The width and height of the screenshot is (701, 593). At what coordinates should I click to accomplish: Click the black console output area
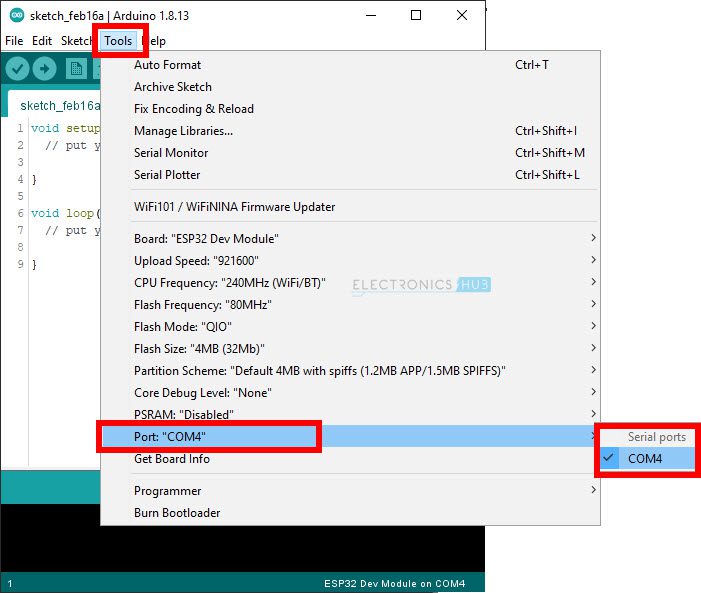pyautogui.click(x=242, y=549)
